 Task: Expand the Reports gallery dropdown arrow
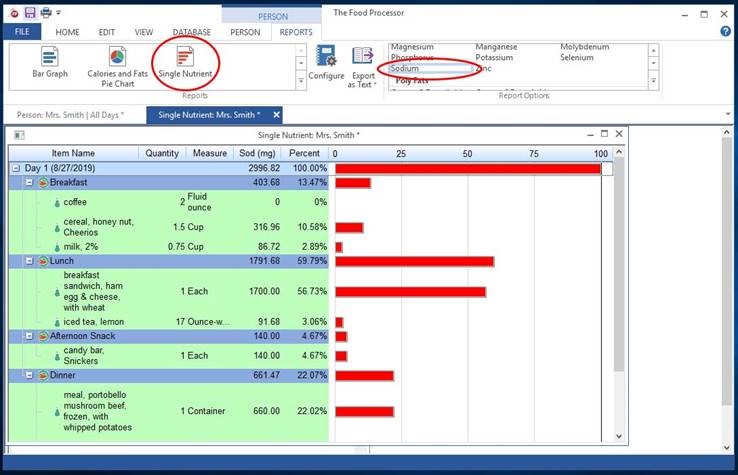pos(301,81)
